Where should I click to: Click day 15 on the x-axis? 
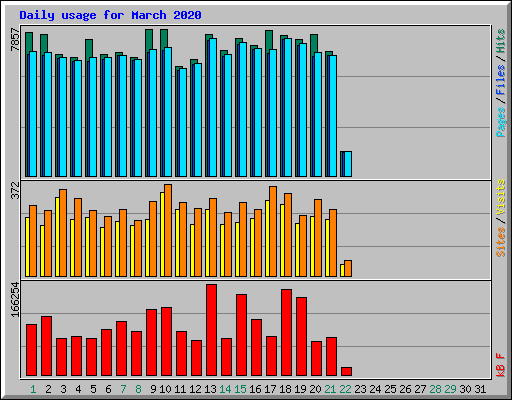coord(240,389)
